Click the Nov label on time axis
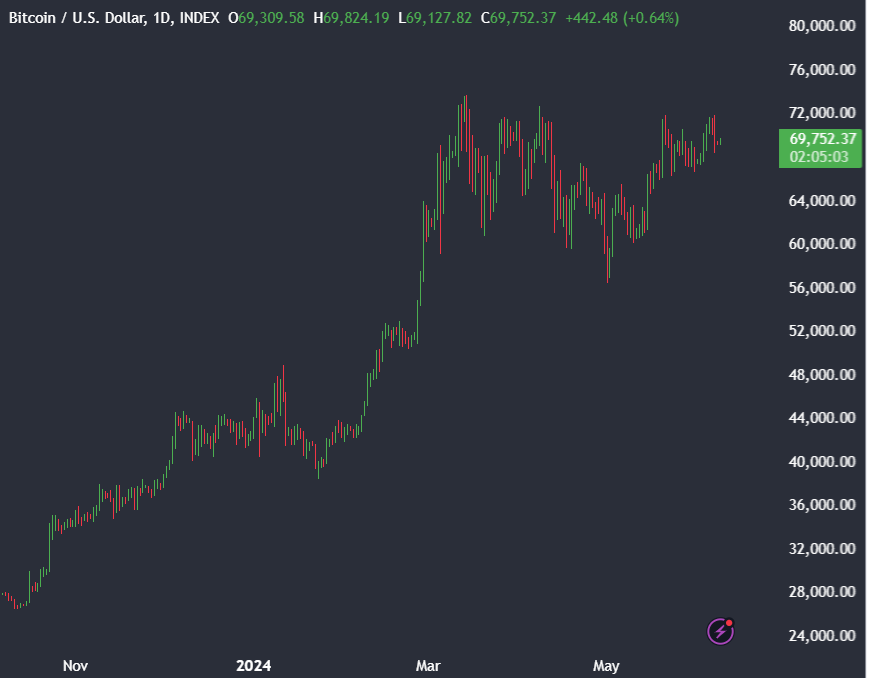This screenshot has height=678, width=872. pos(75,666)
